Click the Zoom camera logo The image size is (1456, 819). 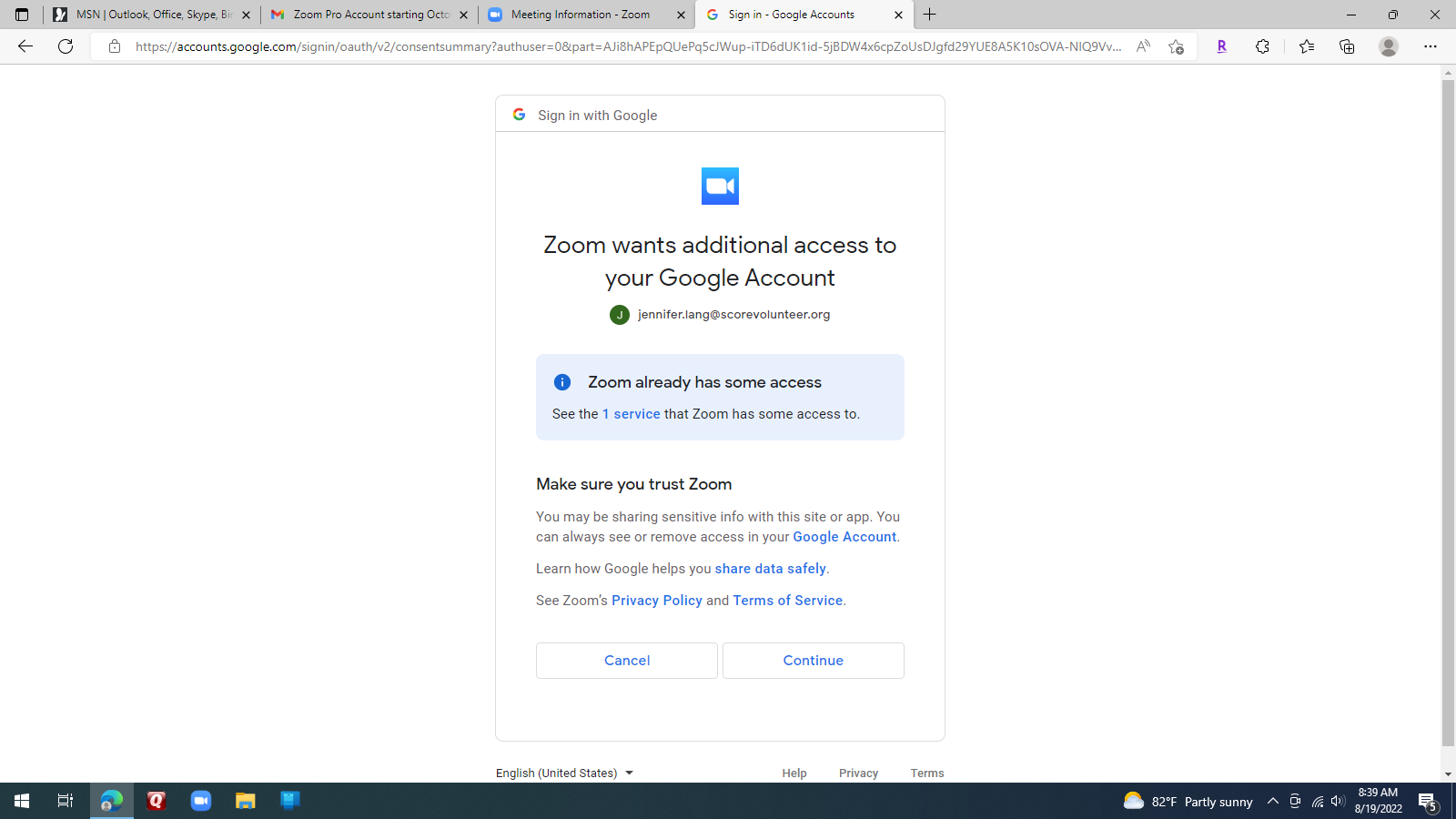720,186
